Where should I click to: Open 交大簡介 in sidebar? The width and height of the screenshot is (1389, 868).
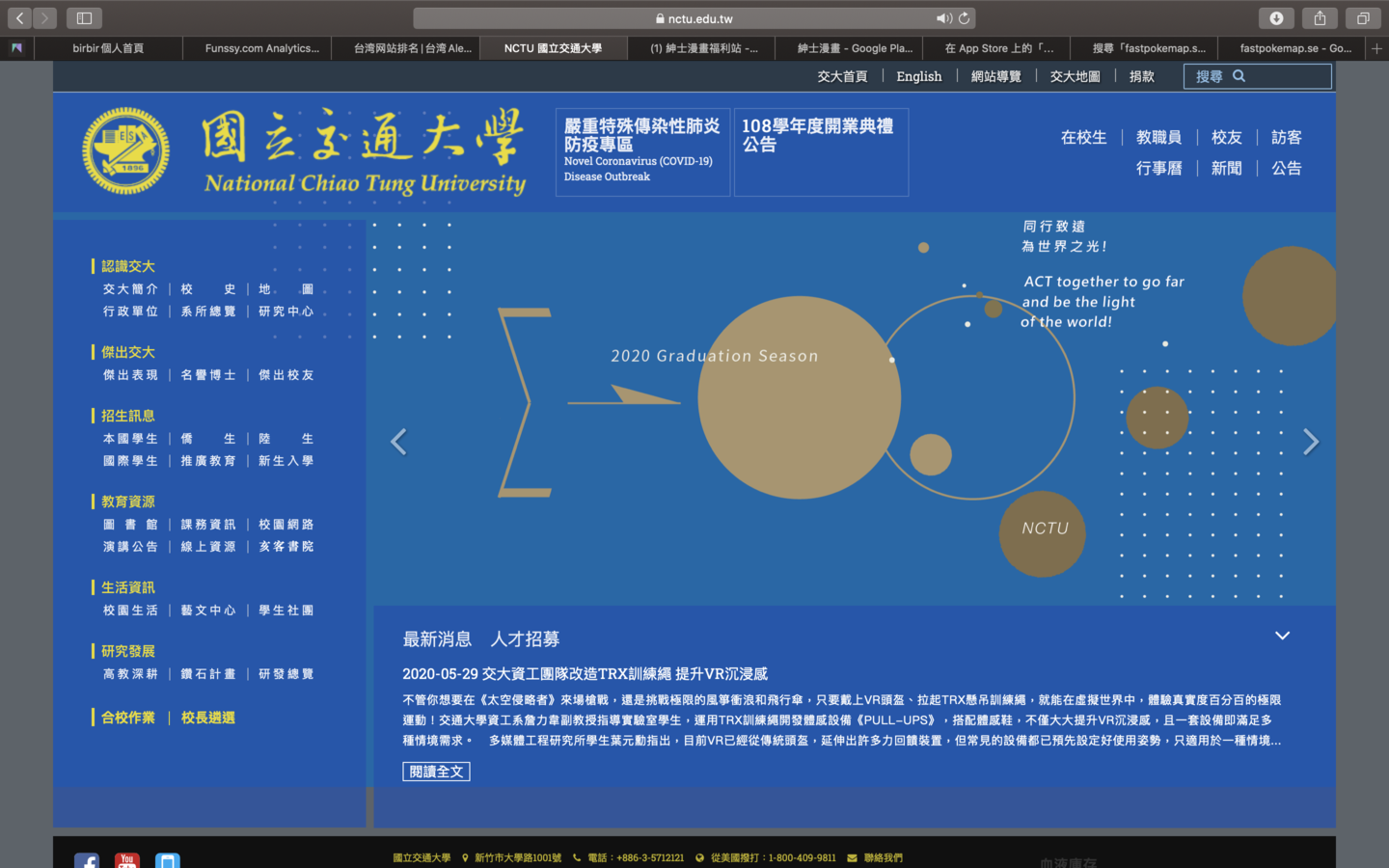pyautogui.click(x=130, y=289)
